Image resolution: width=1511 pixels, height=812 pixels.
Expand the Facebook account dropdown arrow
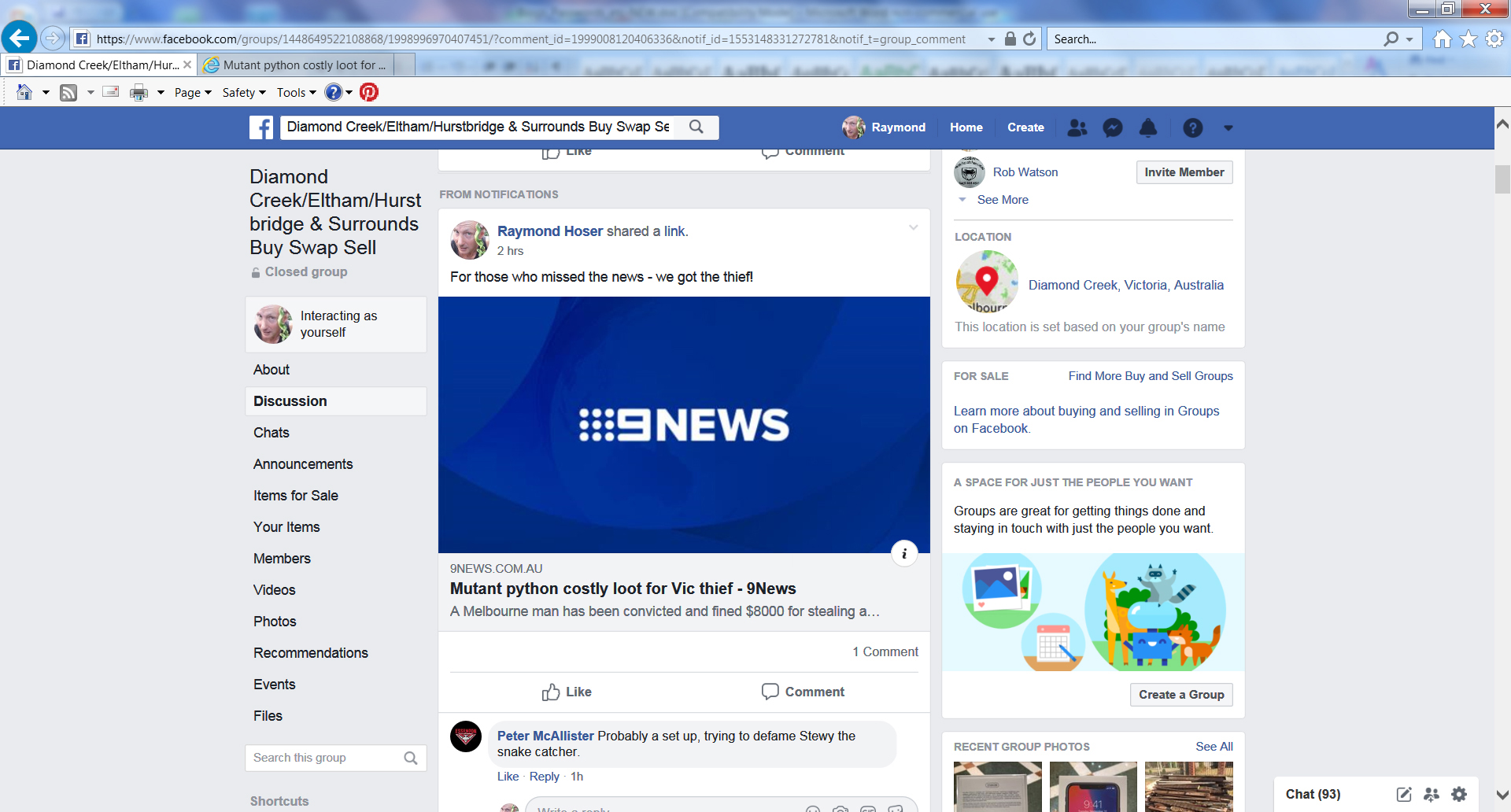tap(1228, 127)
